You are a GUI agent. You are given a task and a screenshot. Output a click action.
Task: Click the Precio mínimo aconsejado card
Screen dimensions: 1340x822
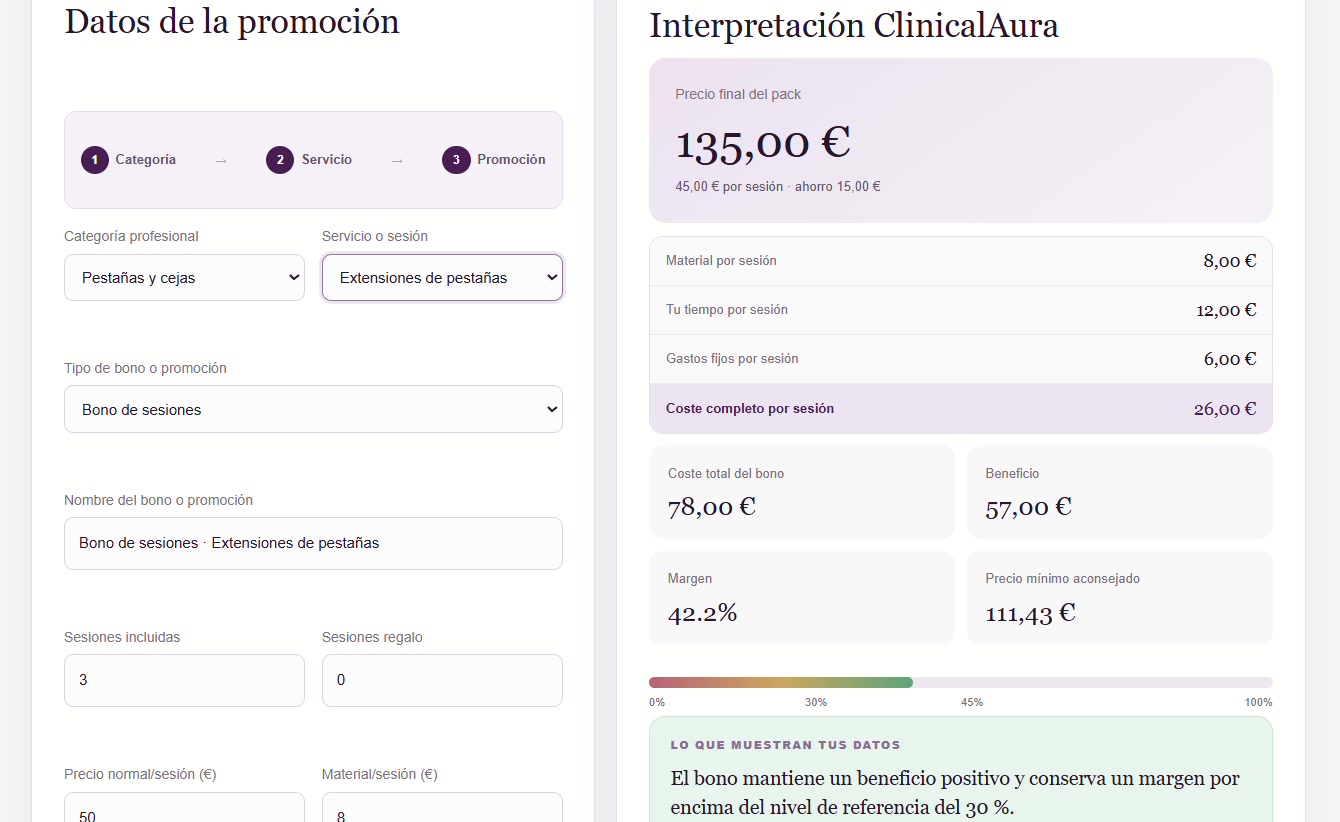click(x=1120, y=598)
